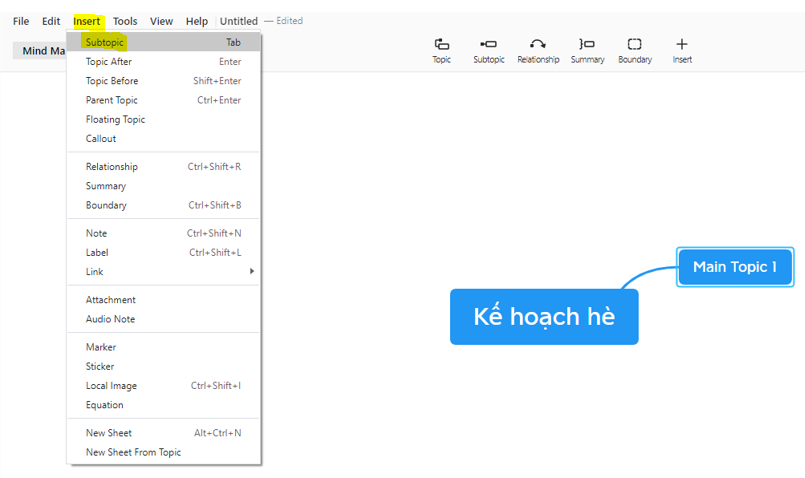Insert a Callout from the menu
Screen dimensions: 805x478
(101, 139)
